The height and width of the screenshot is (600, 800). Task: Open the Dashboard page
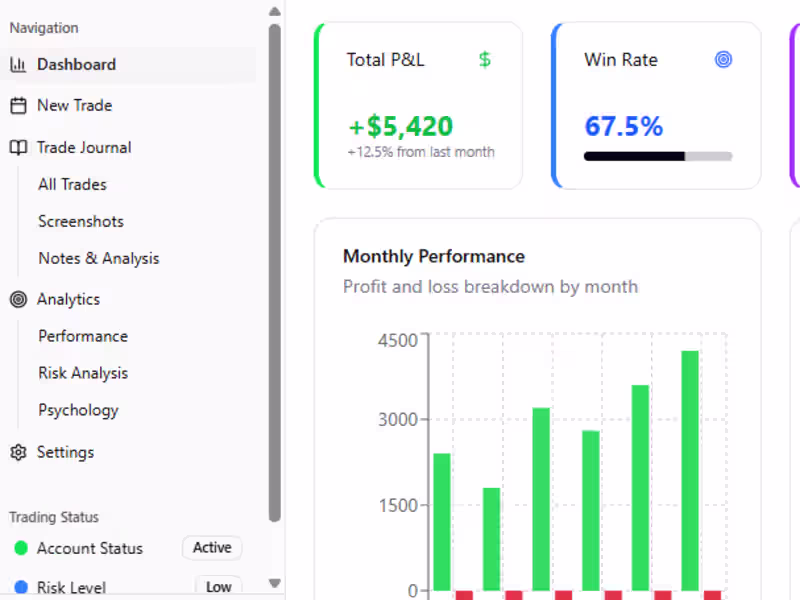(x=128, y=64)
